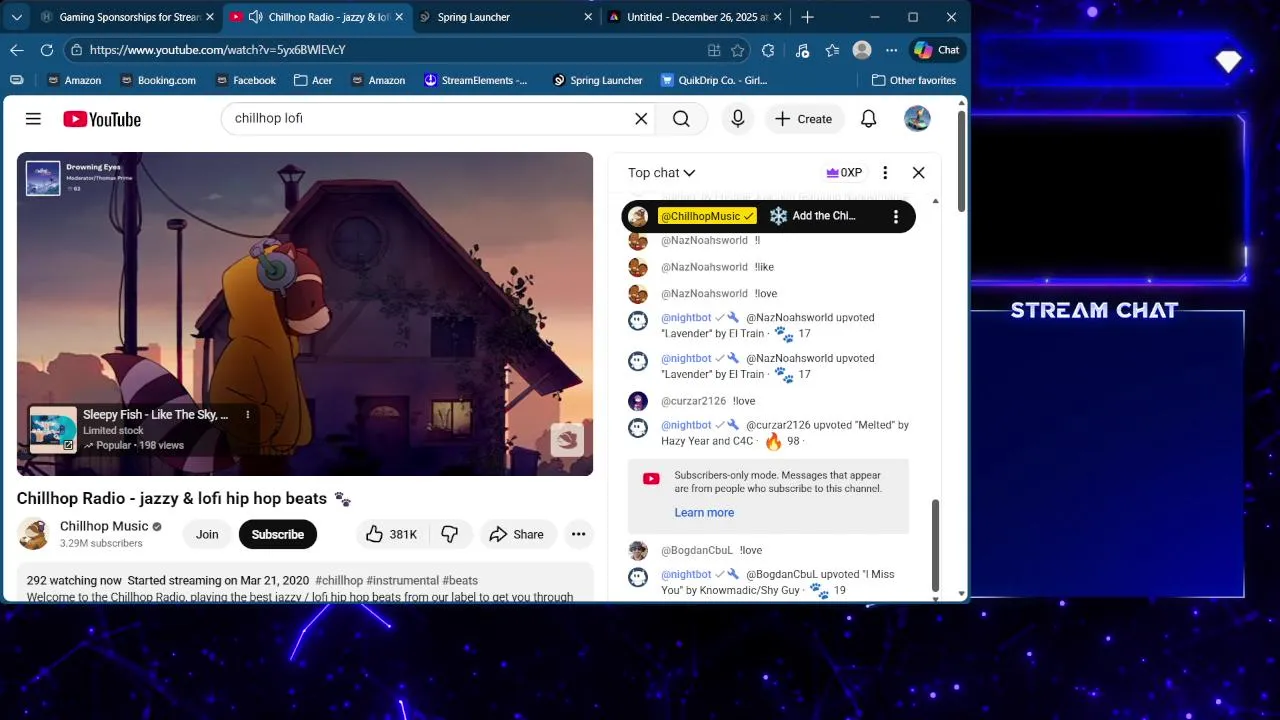Mute the Chillhop Radio browser tab
This screenshot has width=1280, height=720.
(x=255, y=17)
